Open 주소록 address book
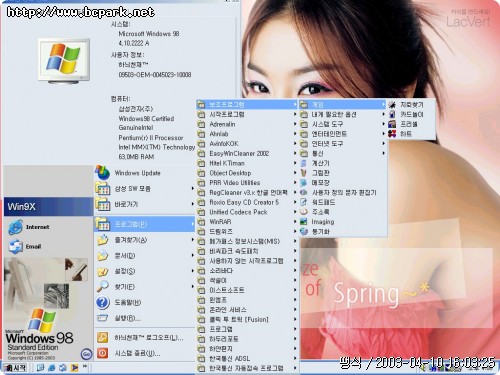 [343, 212]
